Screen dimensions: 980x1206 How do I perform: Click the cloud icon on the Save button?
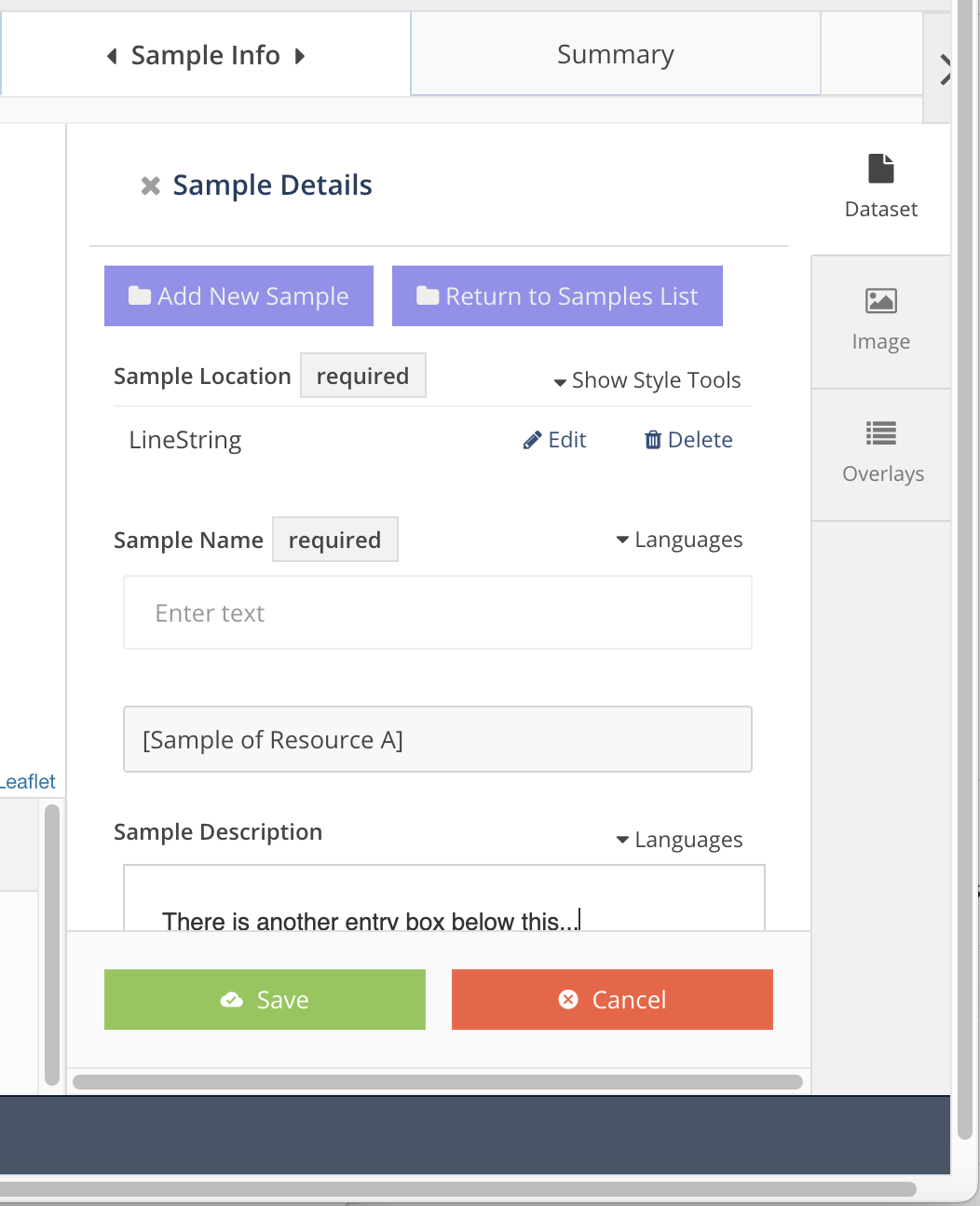[232, 999]
